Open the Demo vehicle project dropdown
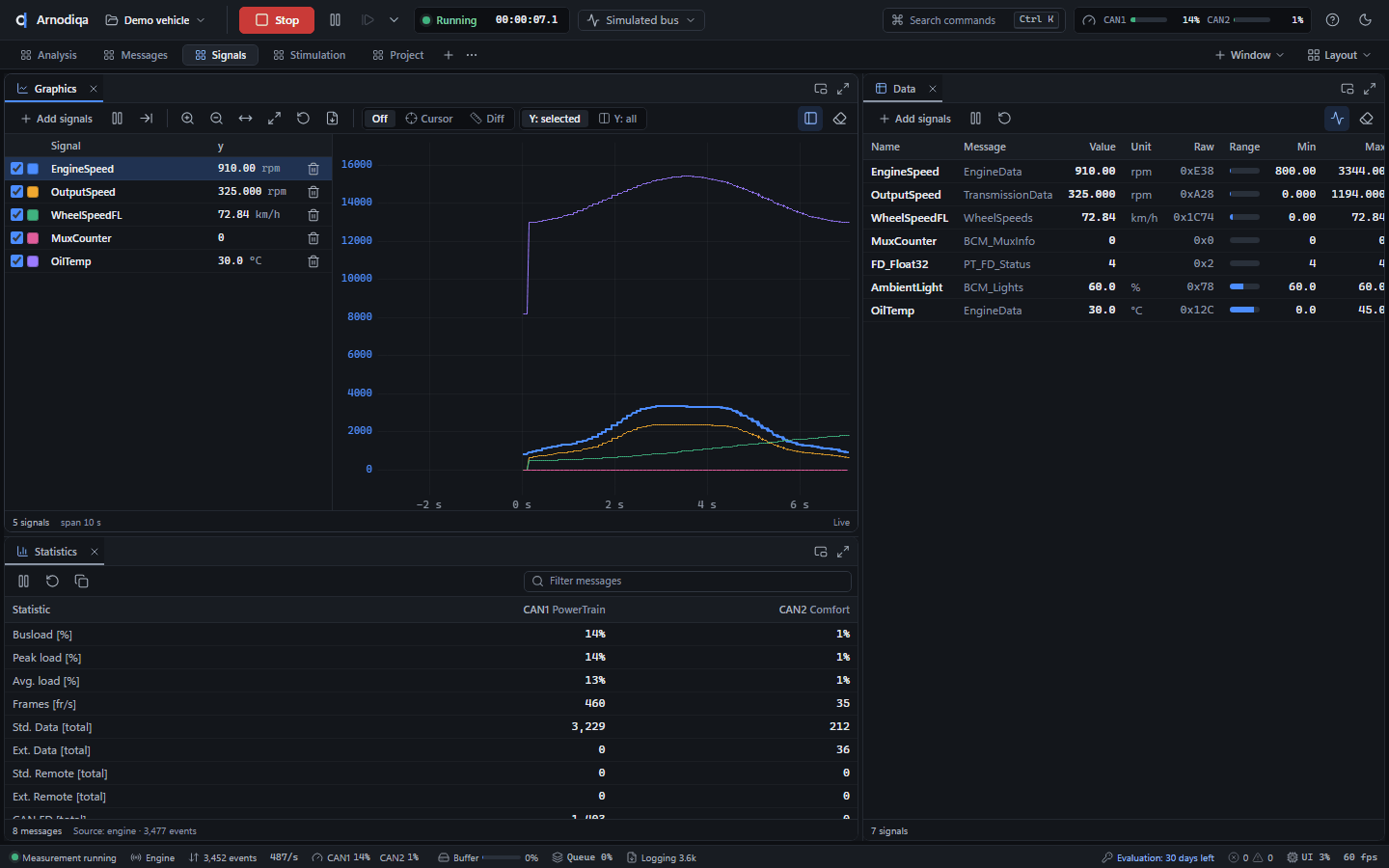 click(x=154, y=20)
